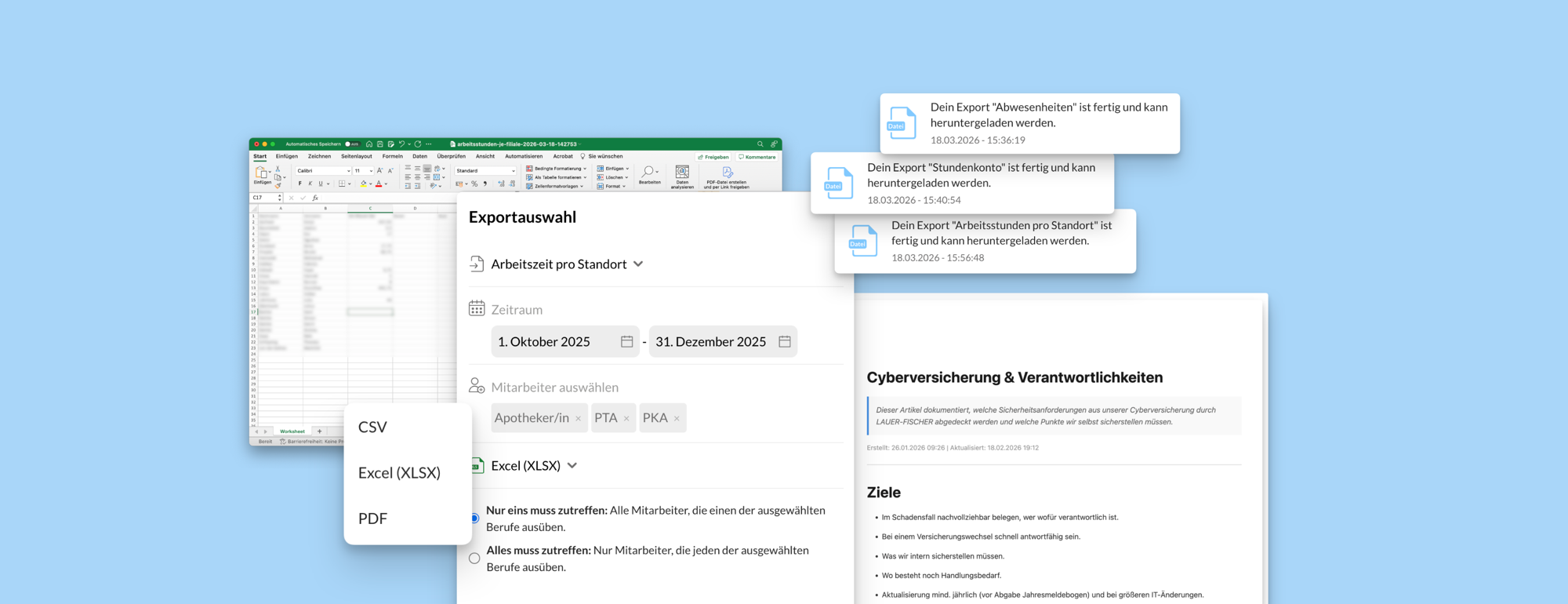Click the Excel title bar search icon
This screenshot has width=1568, height=604.
760,144
